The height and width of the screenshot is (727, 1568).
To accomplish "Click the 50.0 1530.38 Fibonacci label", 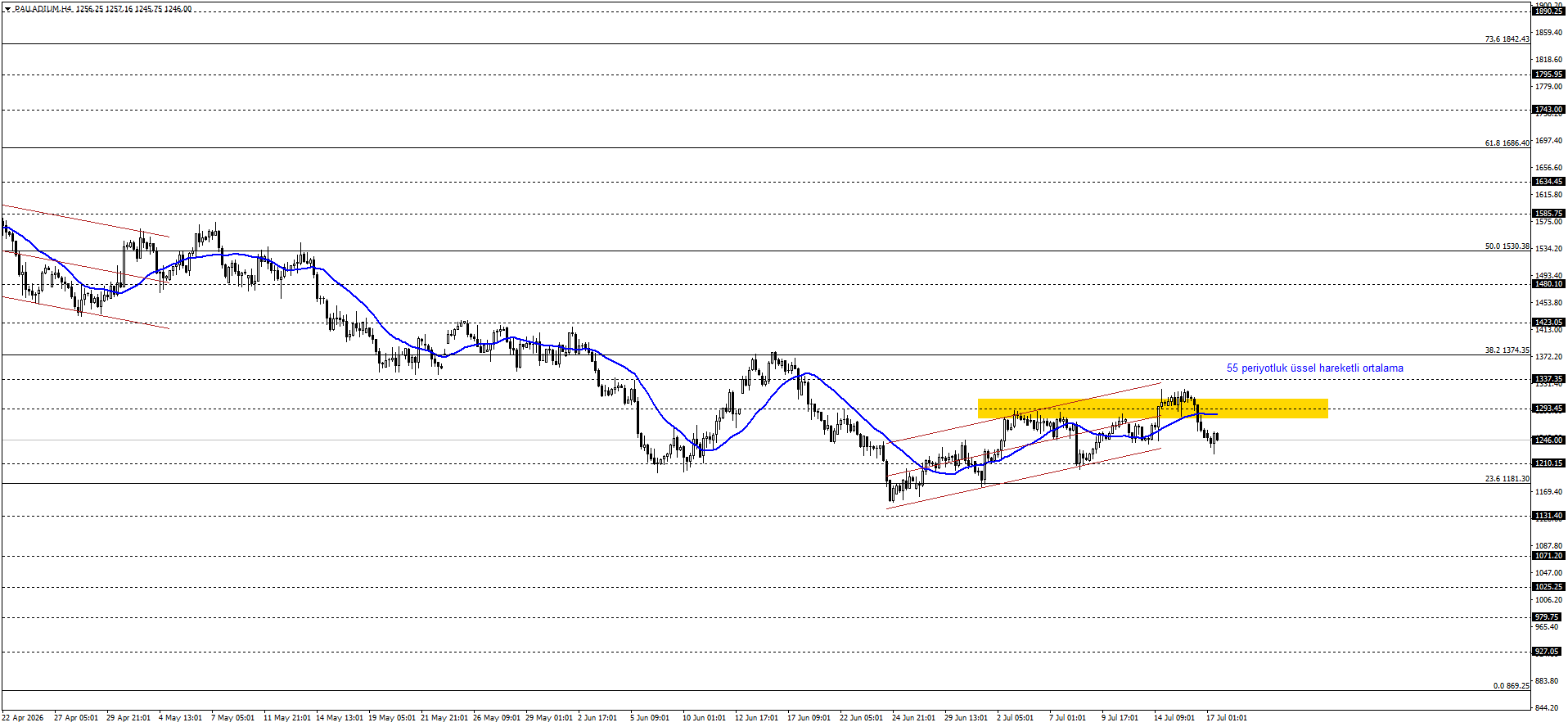I will (1507, 246).
